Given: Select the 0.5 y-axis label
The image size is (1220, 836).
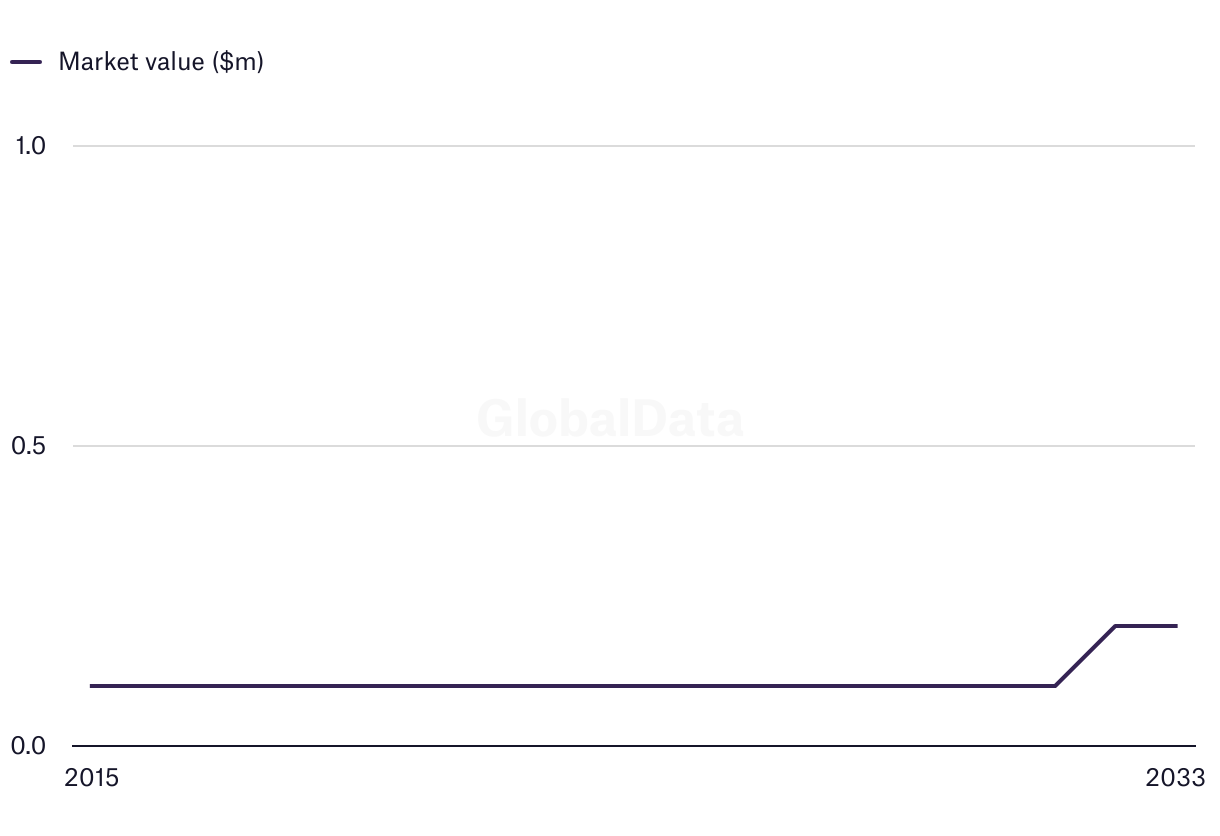Looking at the screenshot, I should click(x=29, y=446).
